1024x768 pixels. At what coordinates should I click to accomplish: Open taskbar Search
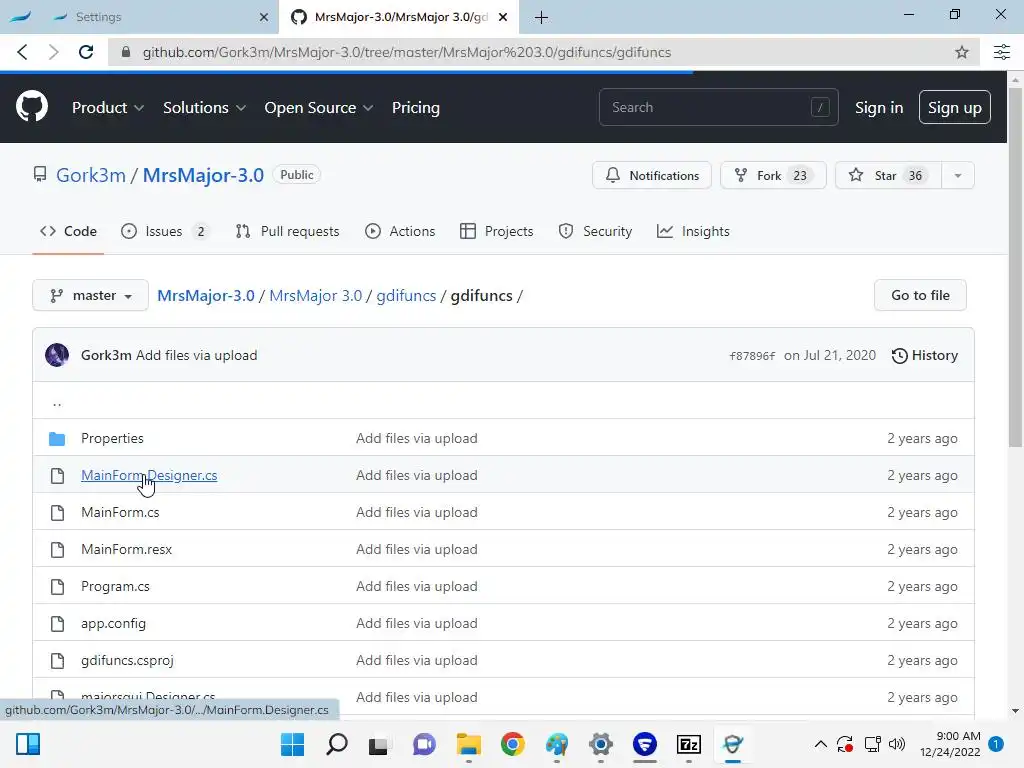[x=336, y=744]
